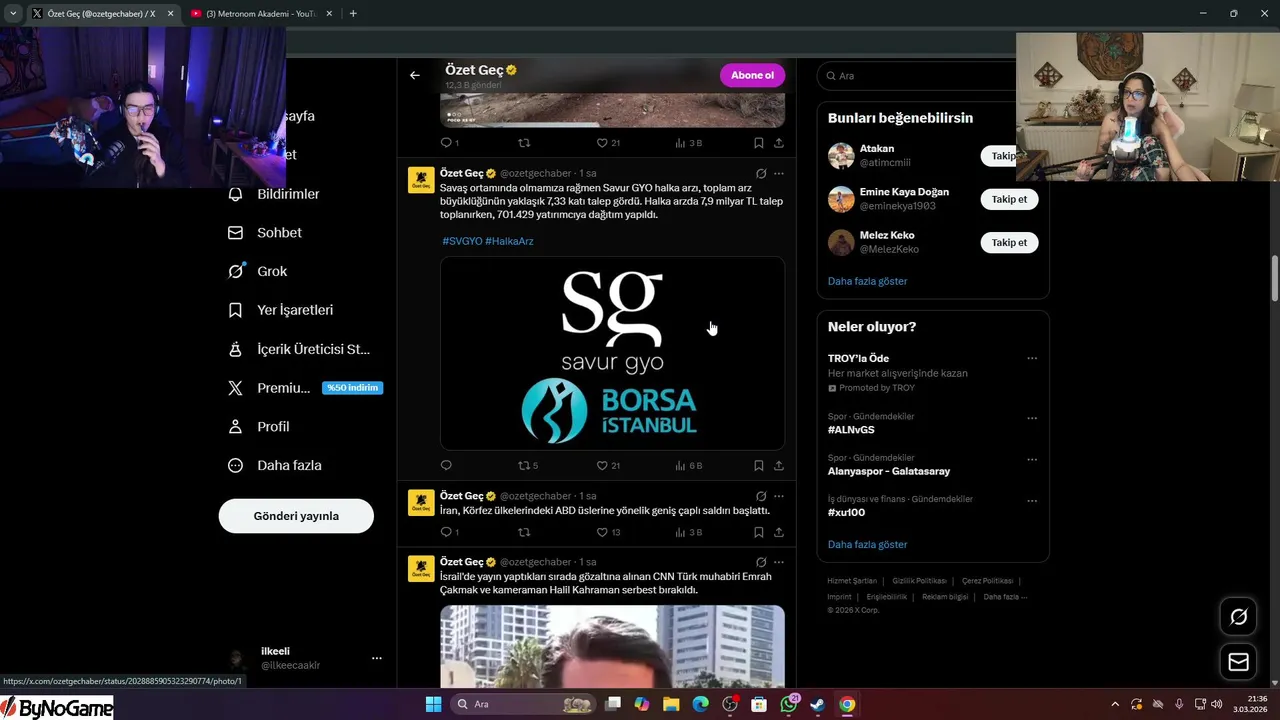The width and height of the screenshot is (1280, 720).
Task: Open Alanyaspor - Galatasaray trend
Action: (889, 471)
